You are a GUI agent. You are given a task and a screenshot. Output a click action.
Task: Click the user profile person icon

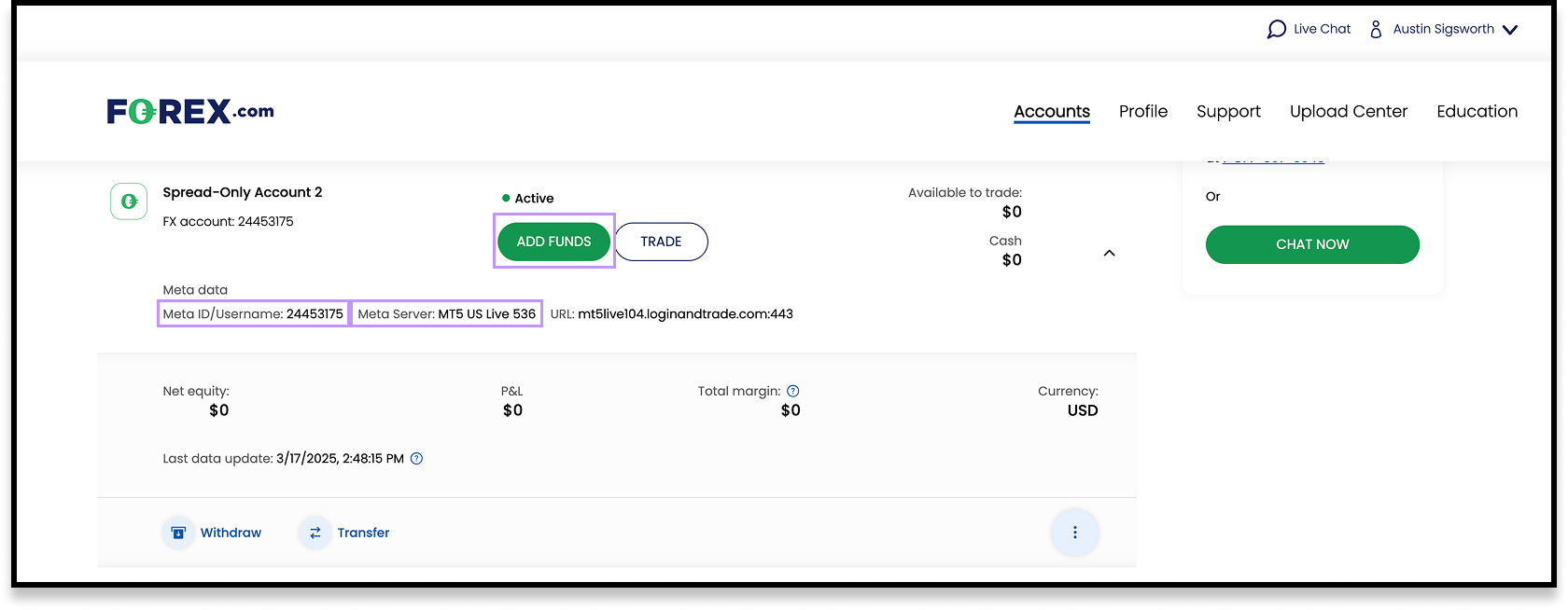1376,30
